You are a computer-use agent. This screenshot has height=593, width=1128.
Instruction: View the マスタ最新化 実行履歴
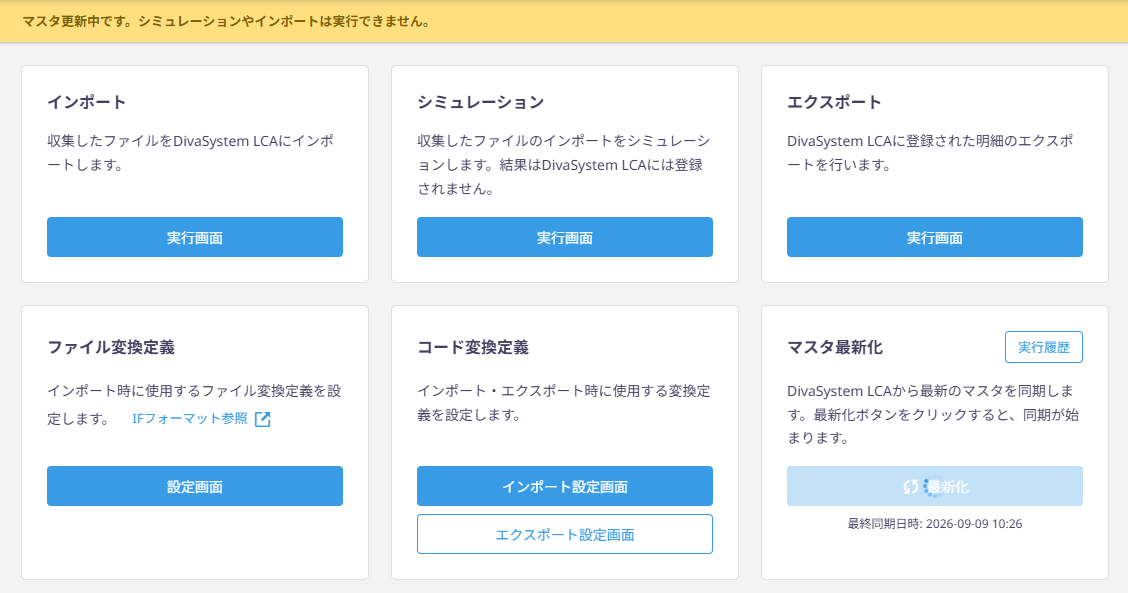(x=1043, y=347)
